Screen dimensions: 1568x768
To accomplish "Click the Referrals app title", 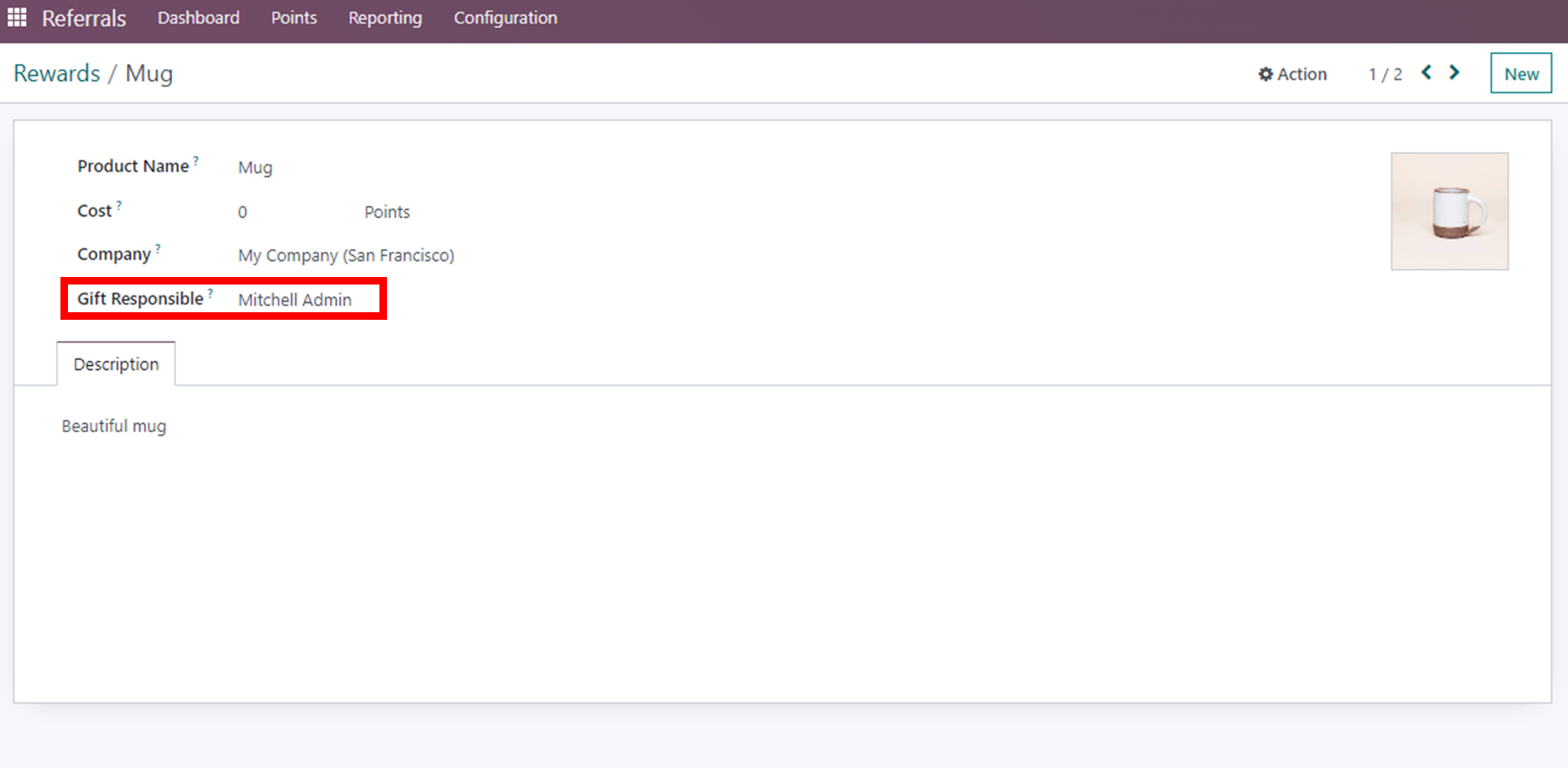I will (84, 18).
